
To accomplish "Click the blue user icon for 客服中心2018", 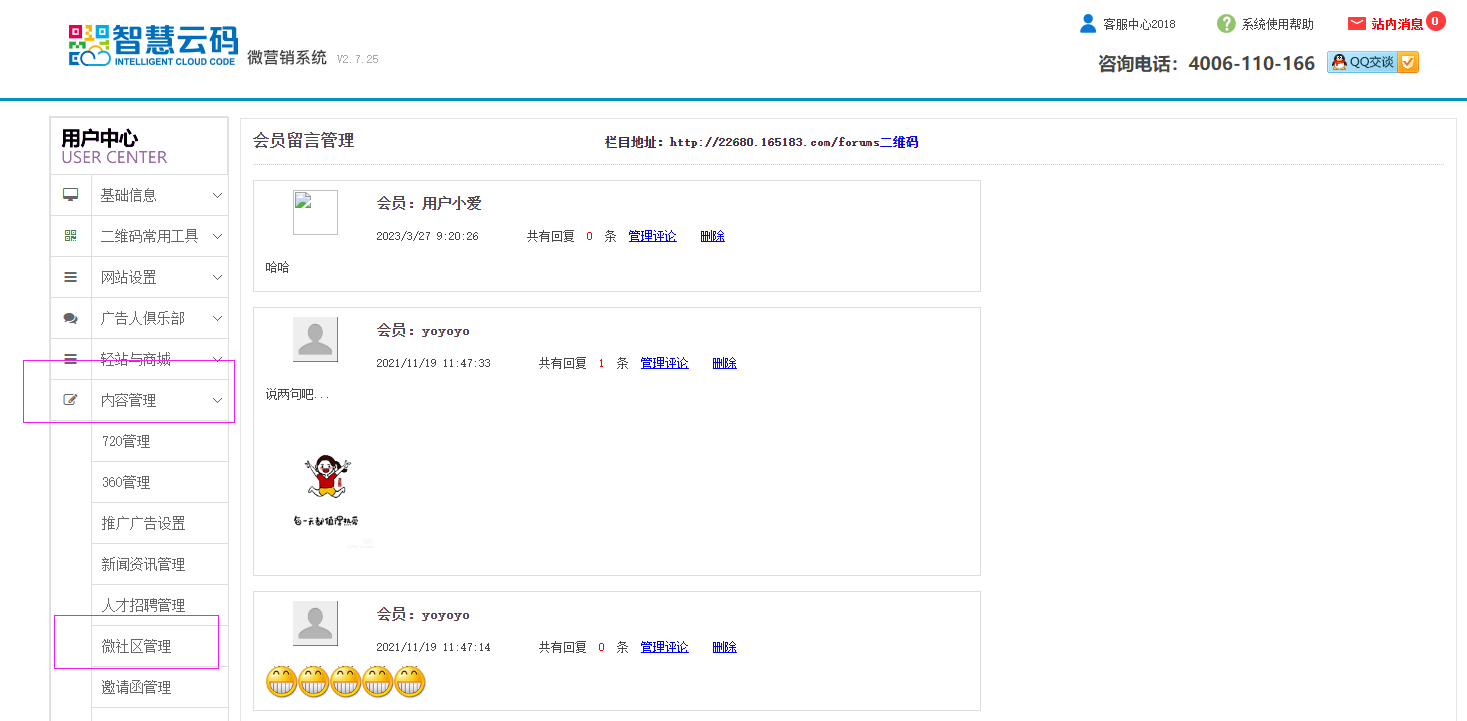I will (x=1088, y=24).
